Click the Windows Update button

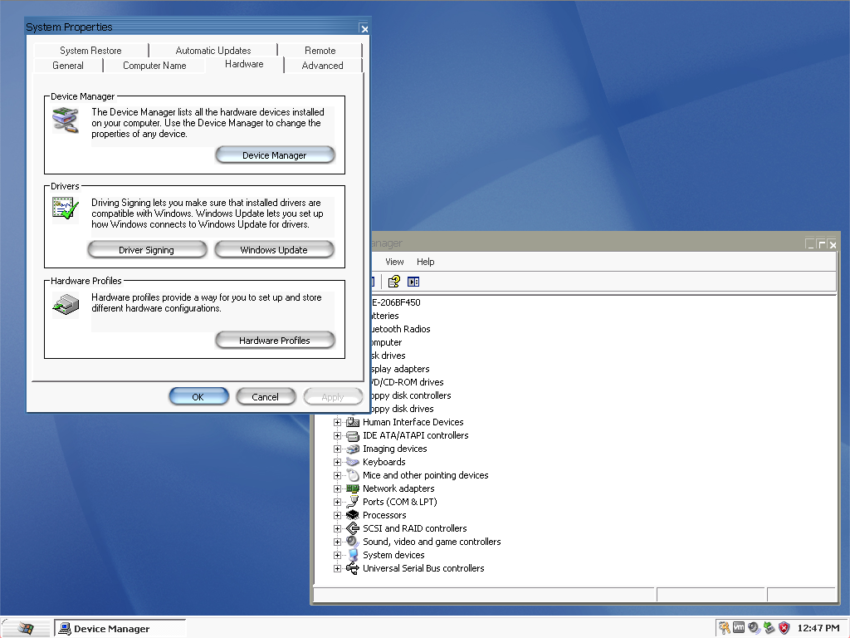pos(274,250)
